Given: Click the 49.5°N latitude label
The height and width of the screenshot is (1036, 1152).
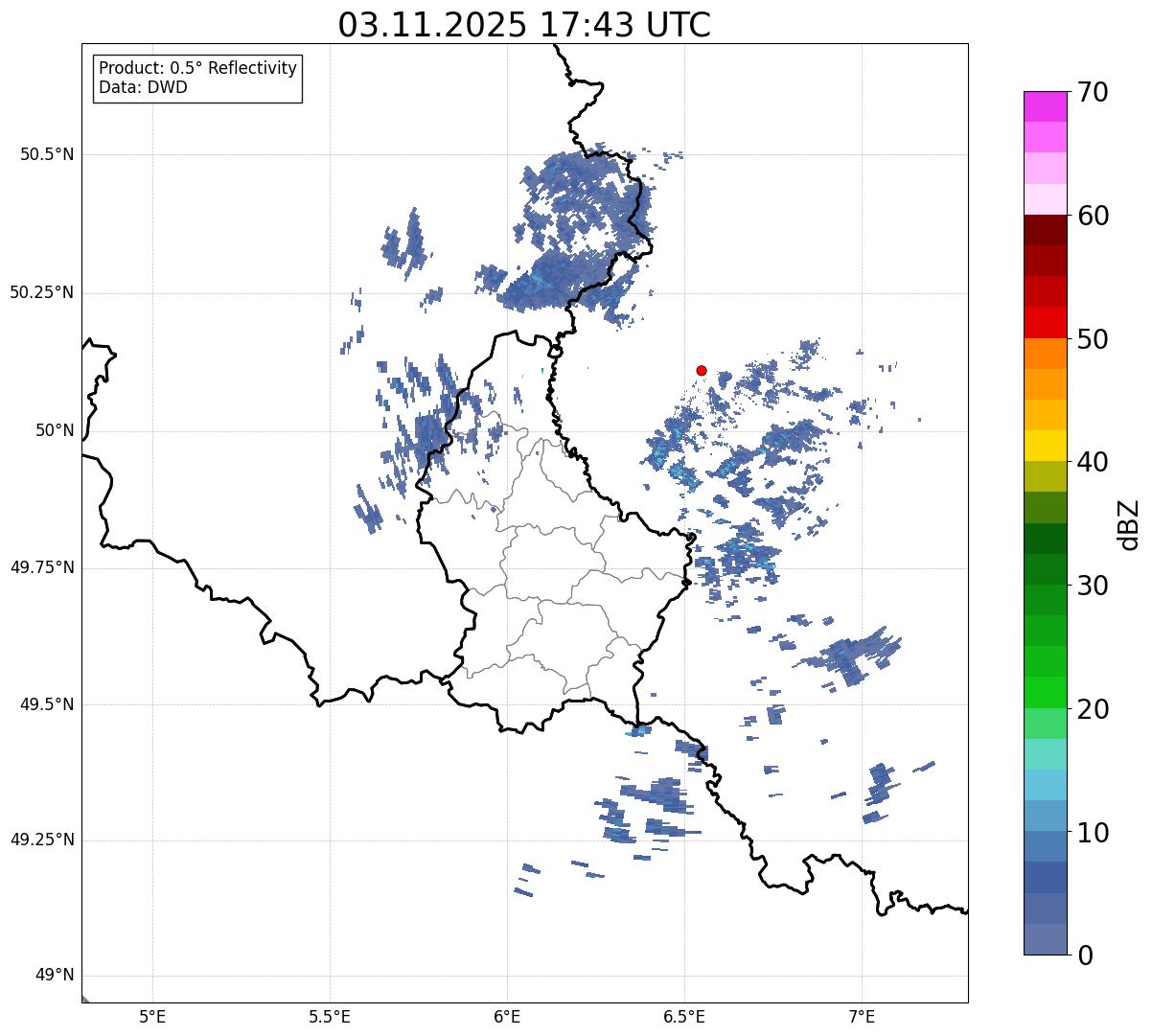Looking at the screenshot, I should point(47,704).
